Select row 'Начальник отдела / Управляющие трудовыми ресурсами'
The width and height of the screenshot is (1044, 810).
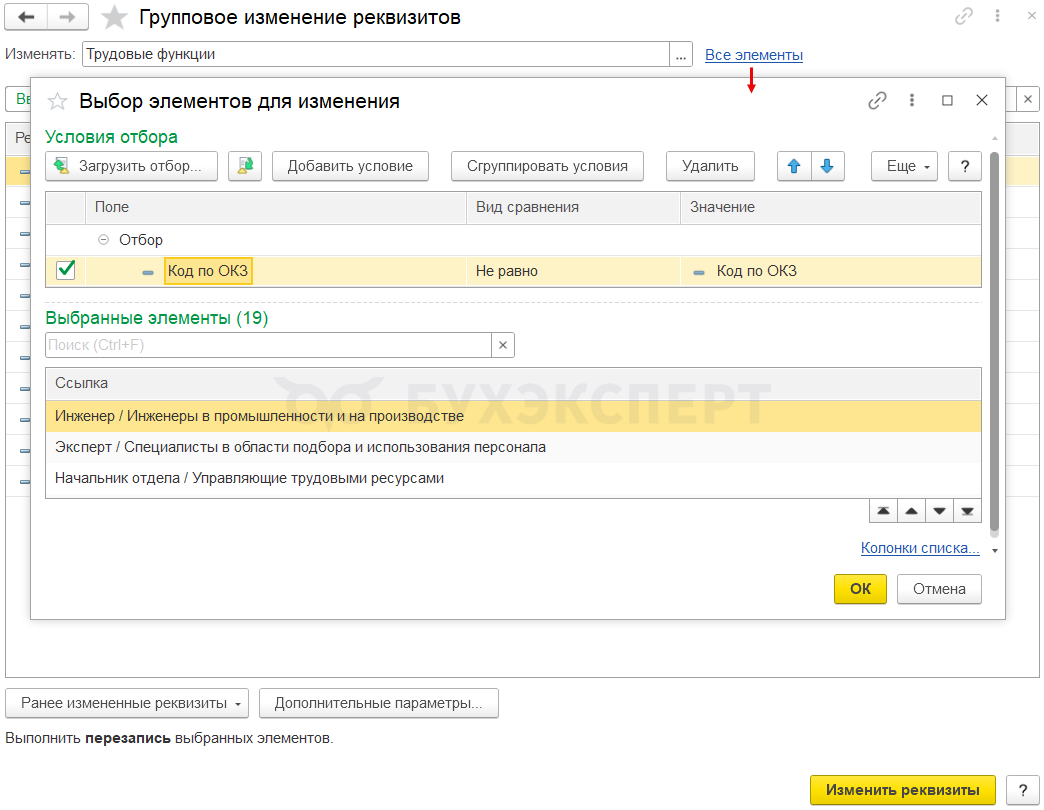click(250, 478)
